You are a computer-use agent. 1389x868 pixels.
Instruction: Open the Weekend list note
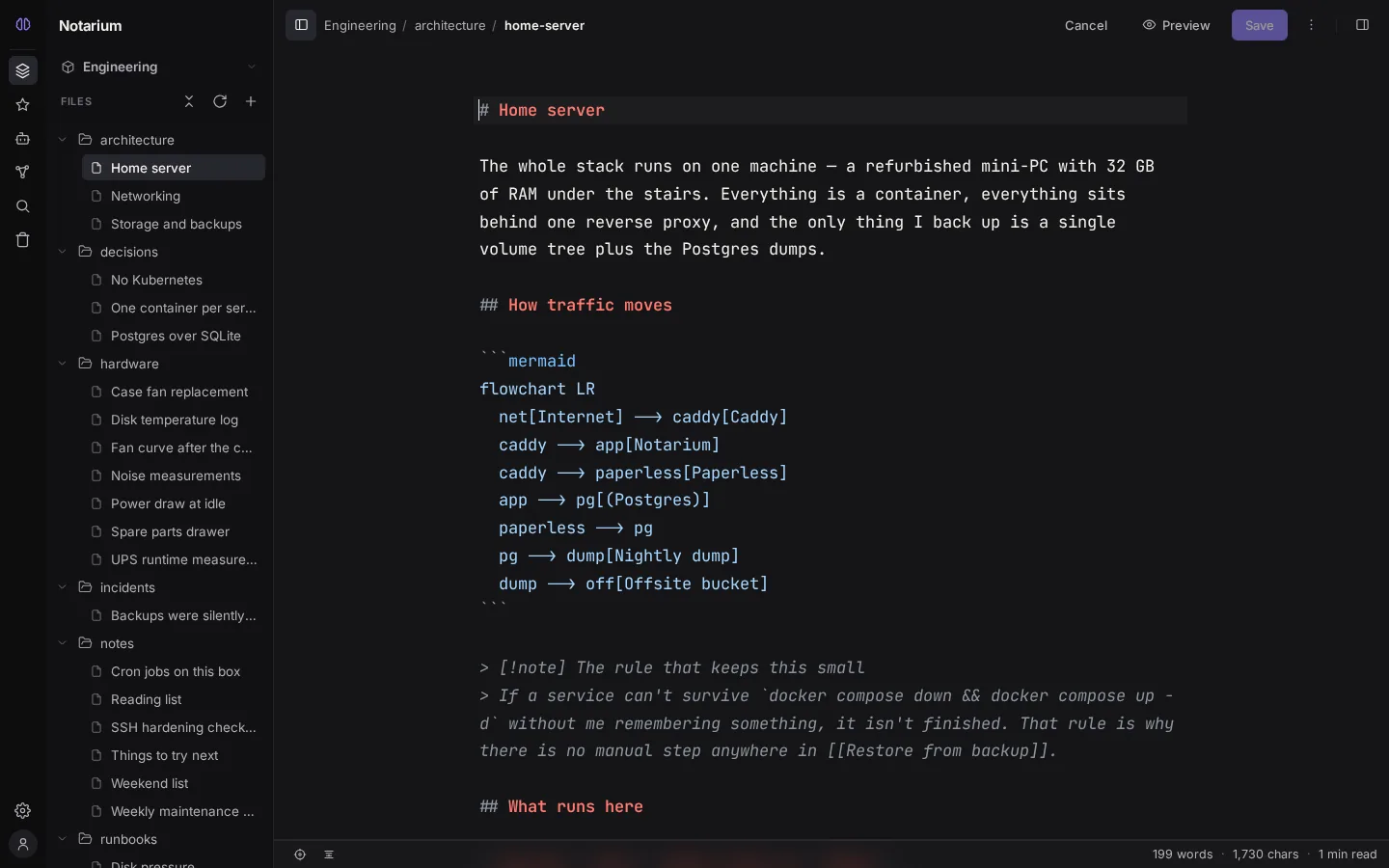[x=174, y=783]
